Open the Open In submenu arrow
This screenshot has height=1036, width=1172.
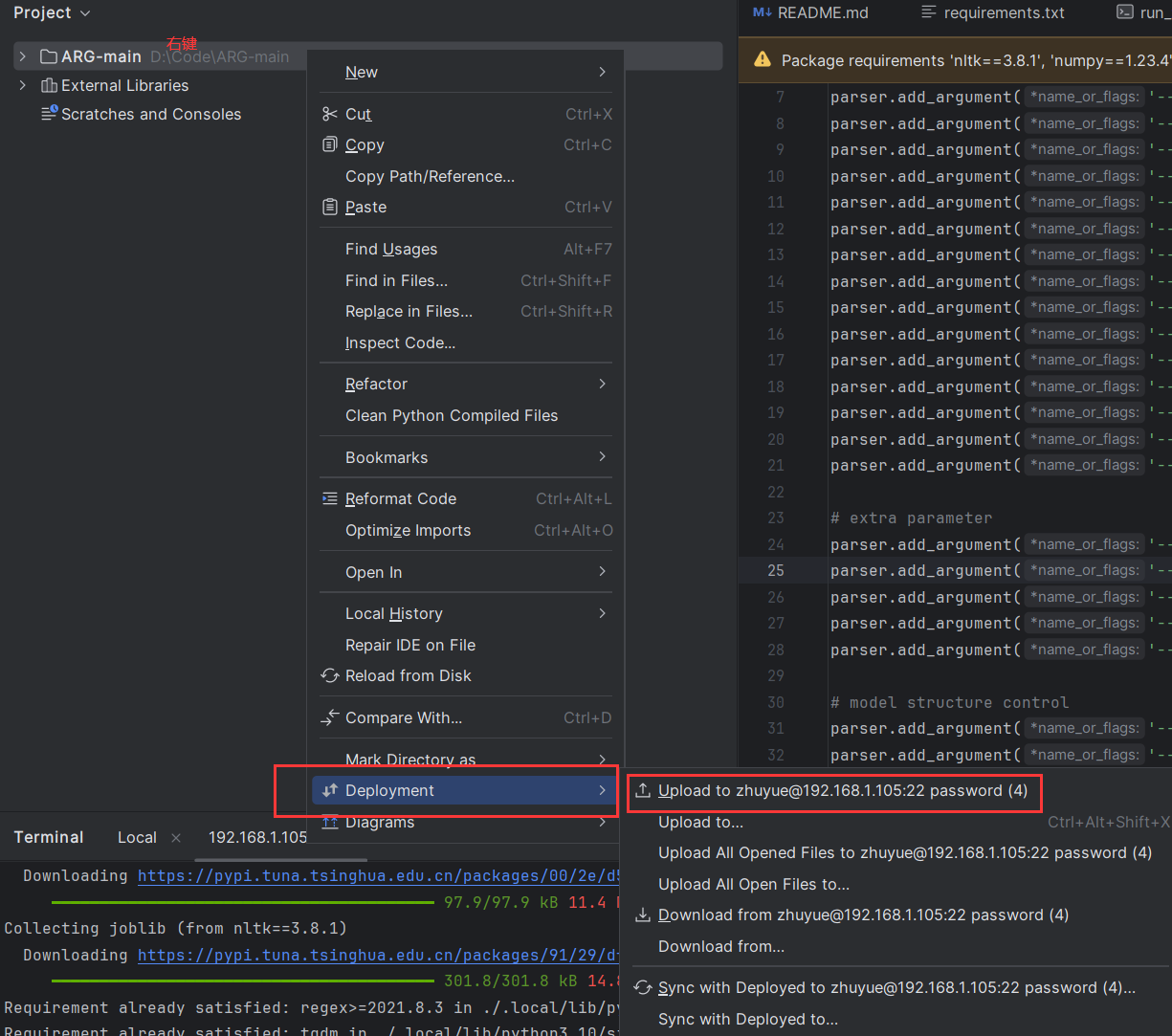click(602, 572)
